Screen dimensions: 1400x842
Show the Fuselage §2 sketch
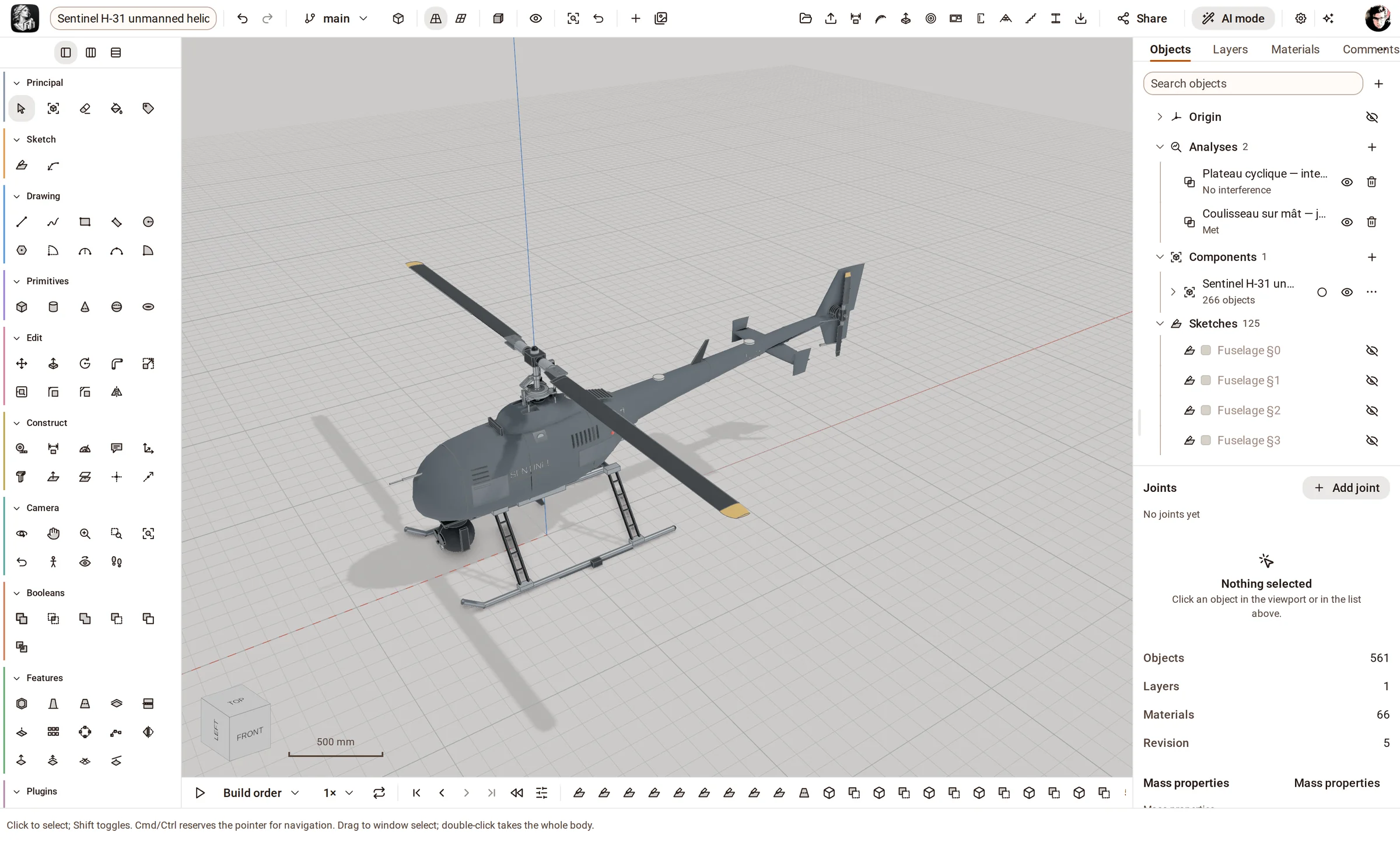pos(1372,410)
